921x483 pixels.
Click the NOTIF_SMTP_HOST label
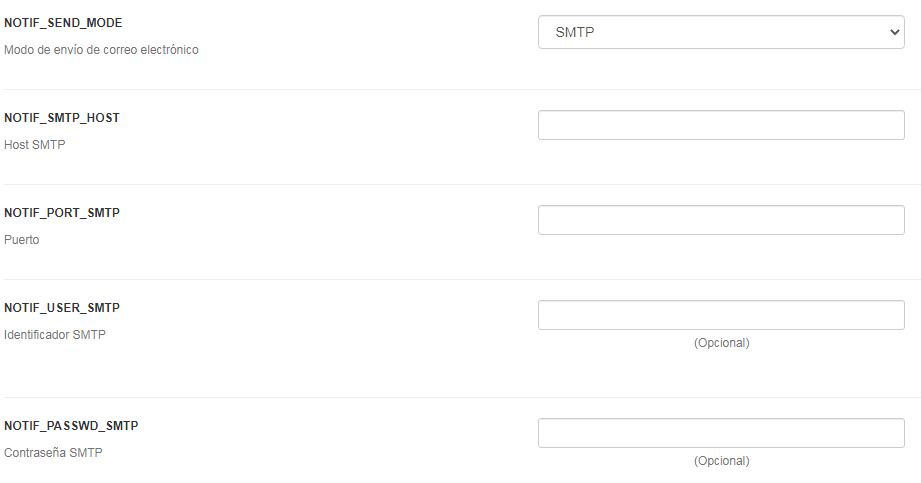[62, 118]
